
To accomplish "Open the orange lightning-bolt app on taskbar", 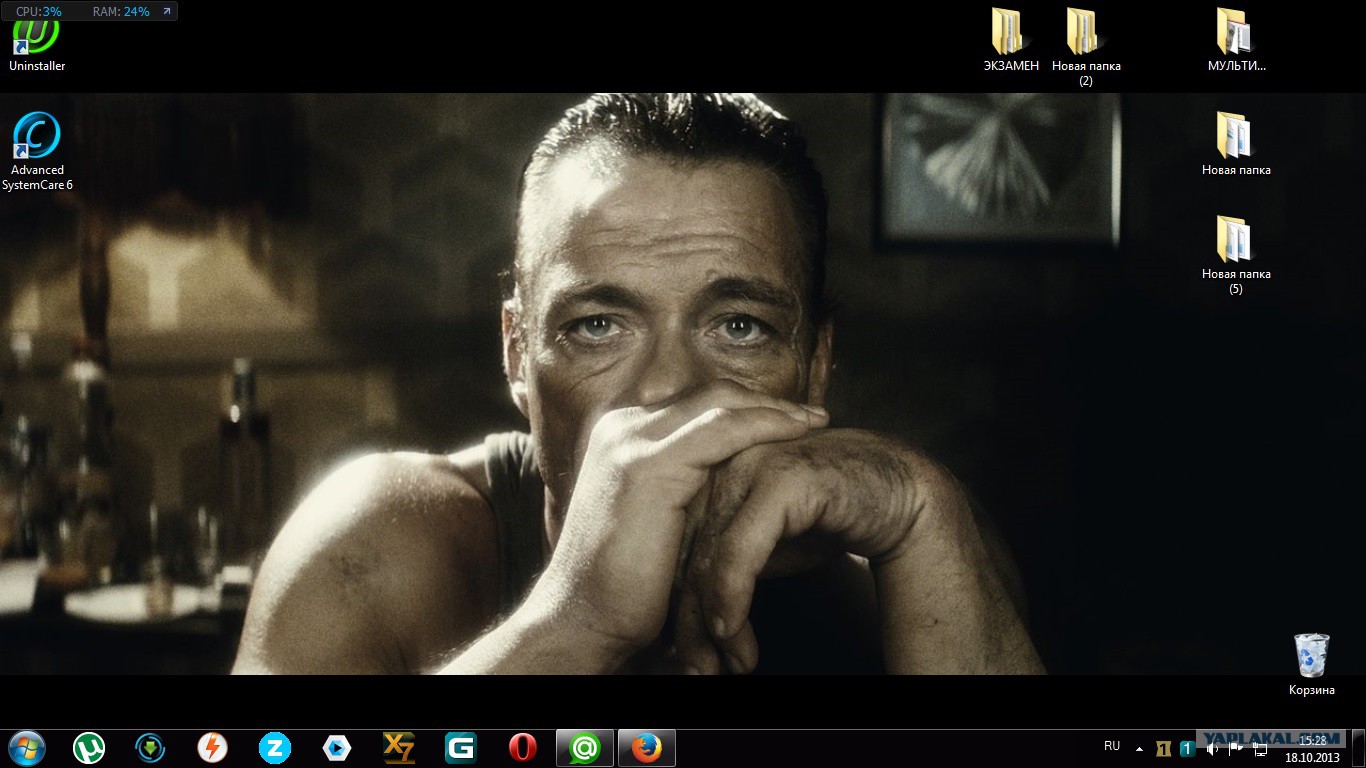I will click(x=213, y=747).
